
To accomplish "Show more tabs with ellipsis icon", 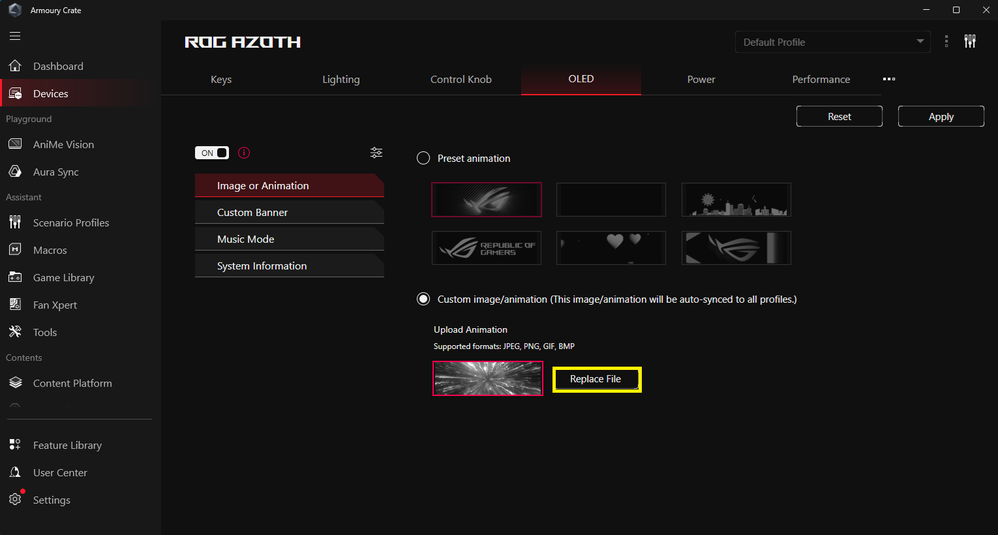I will 889,79.
